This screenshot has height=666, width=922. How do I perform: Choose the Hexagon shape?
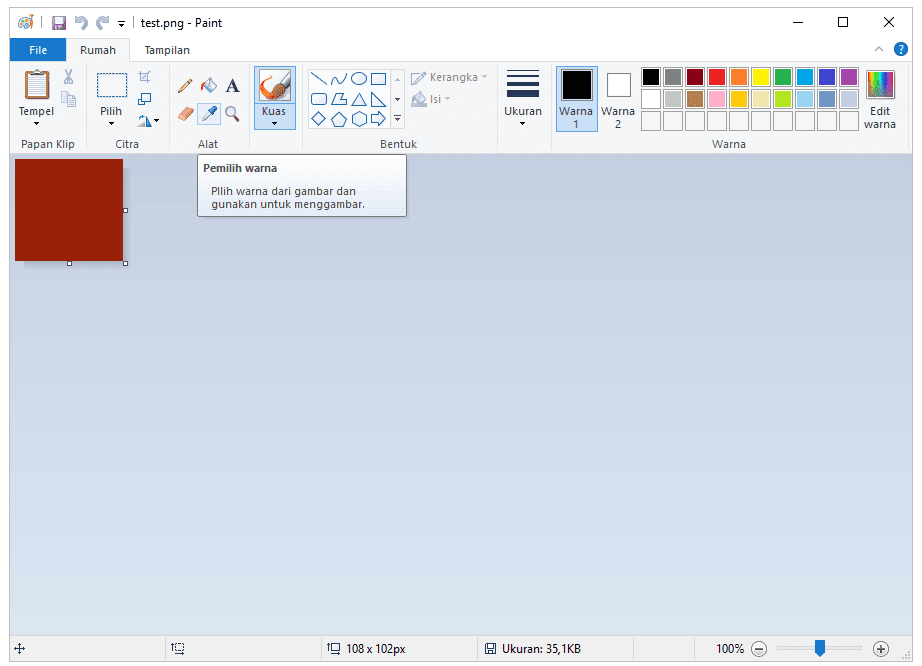359,119
